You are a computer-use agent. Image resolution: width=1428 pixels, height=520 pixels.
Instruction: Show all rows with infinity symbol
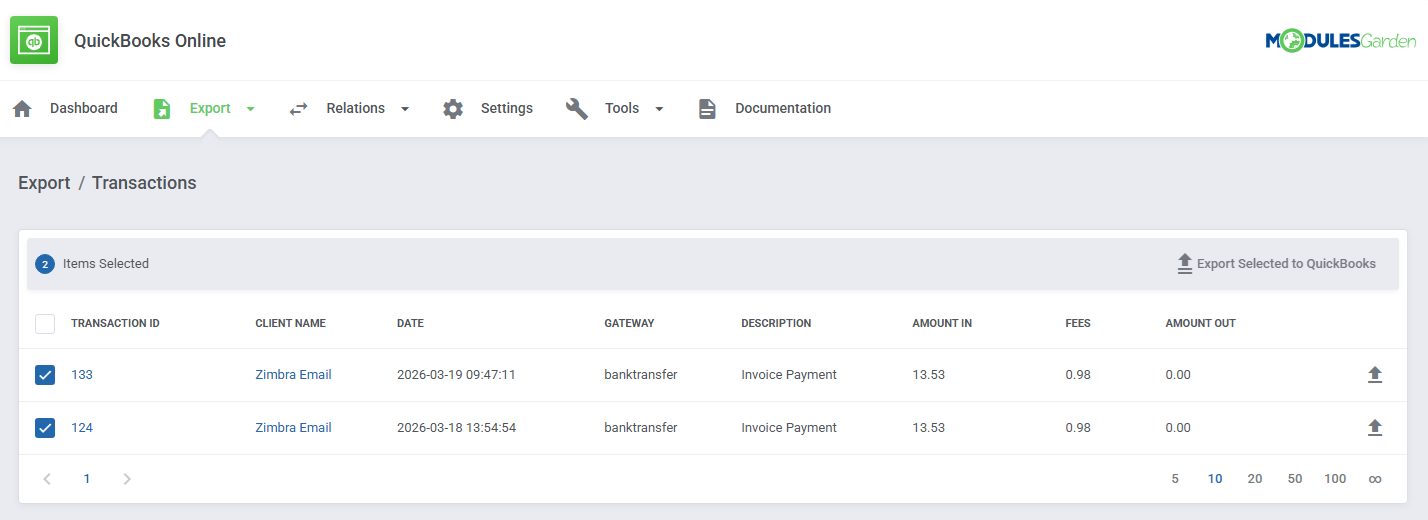(x=1375, y=479)
